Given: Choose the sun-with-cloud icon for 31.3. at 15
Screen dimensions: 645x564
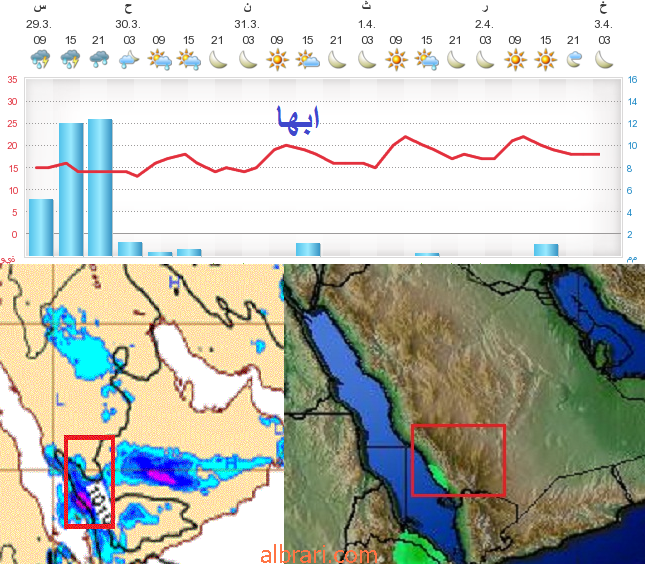Looking at the screenshot, I should tap(308, 60).
